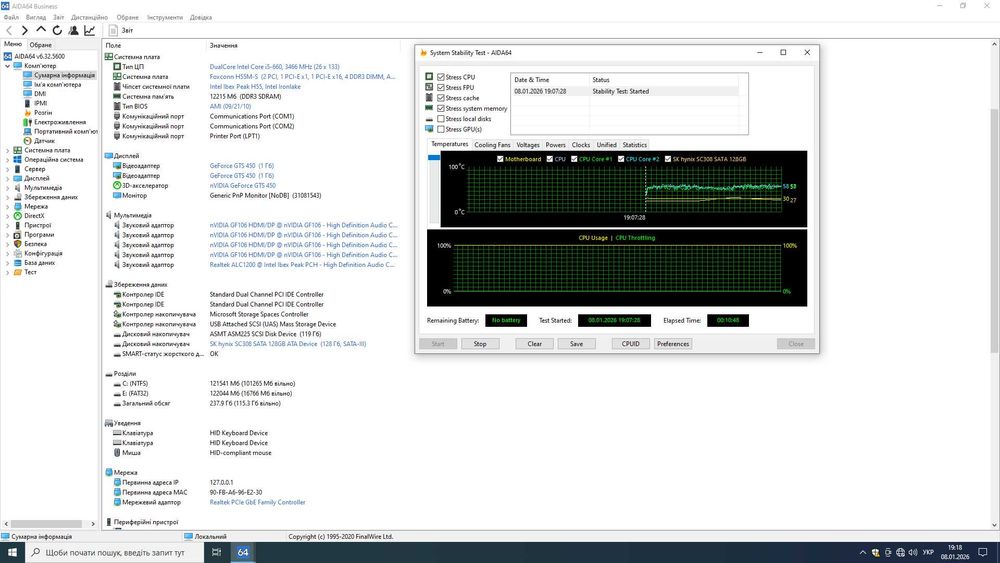Image resolution: width=1000 pixels, height=563 pixels.
Task: Uncheck Stress cache
Action: pyautogui.click(x=441, y=98)
